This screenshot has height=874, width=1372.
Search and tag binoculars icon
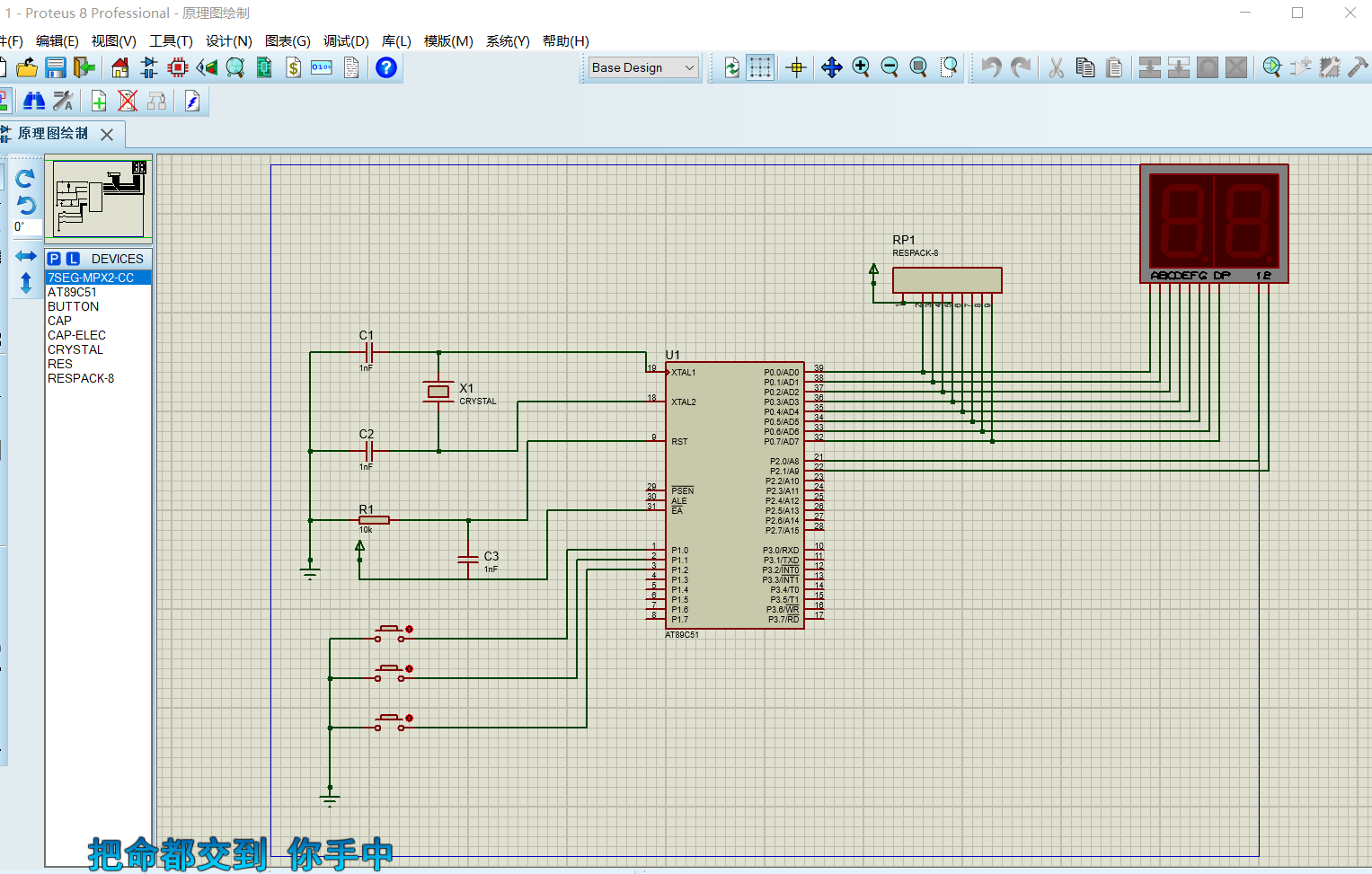pos(34,102)
